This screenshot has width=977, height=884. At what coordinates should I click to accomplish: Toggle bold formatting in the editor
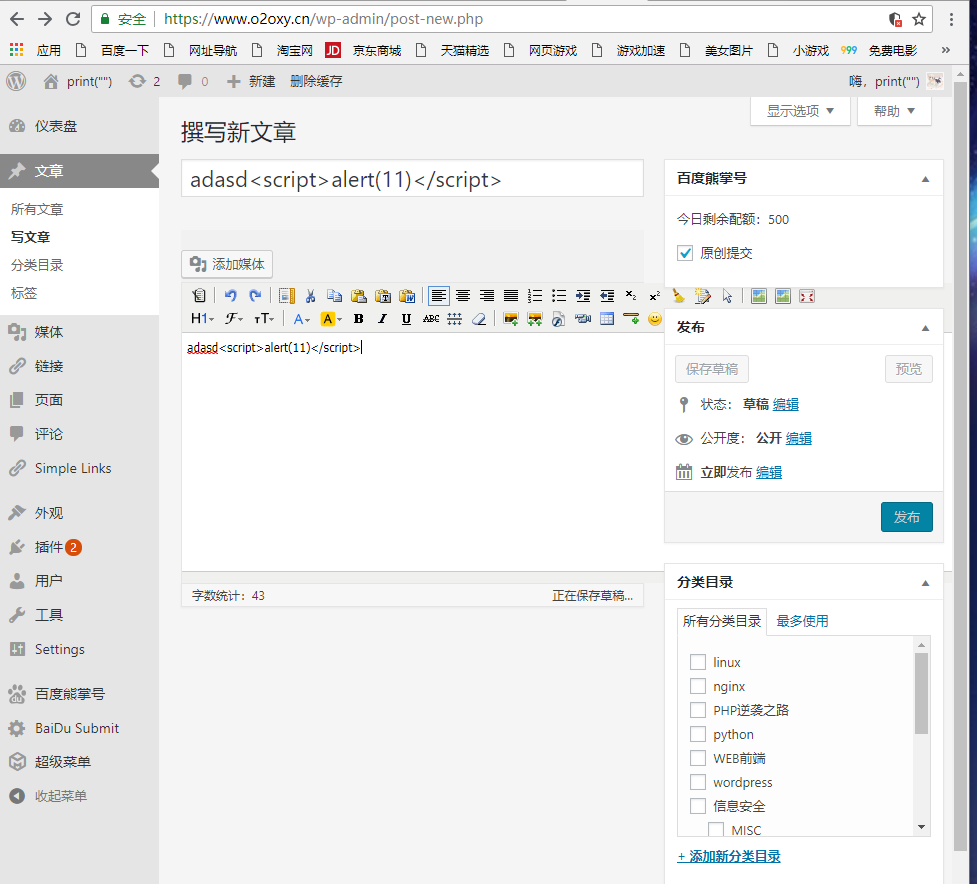click(x=358, y=318)
